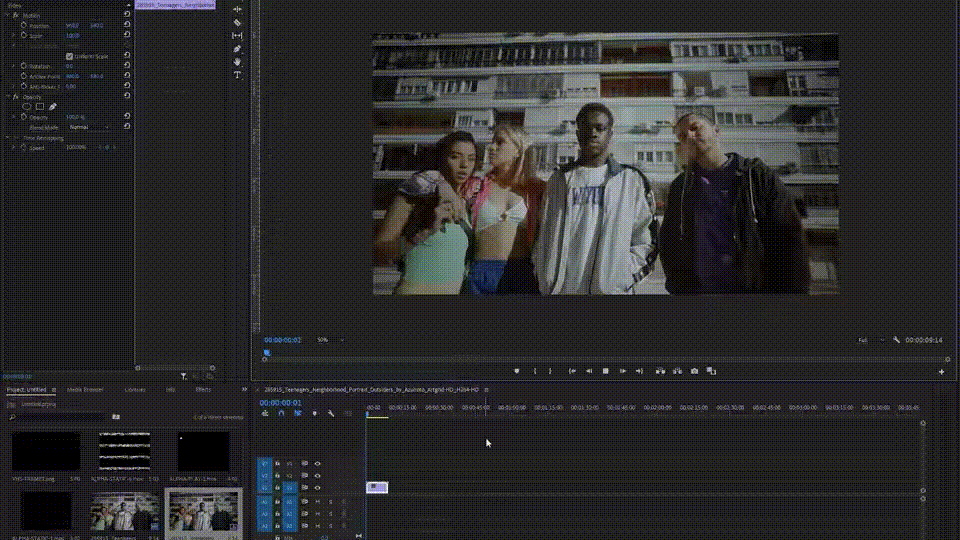Click the Export Frame camera icon

tap(694, 371)
